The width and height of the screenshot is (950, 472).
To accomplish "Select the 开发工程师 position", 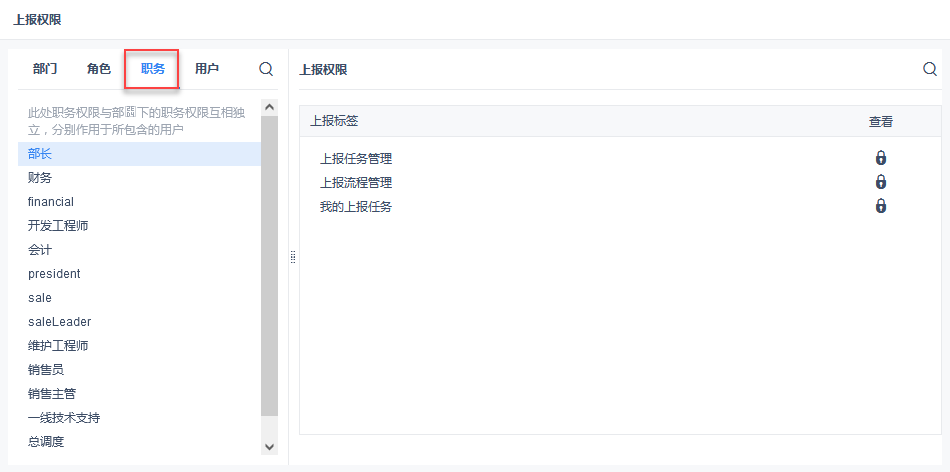I will click(139, 226).
